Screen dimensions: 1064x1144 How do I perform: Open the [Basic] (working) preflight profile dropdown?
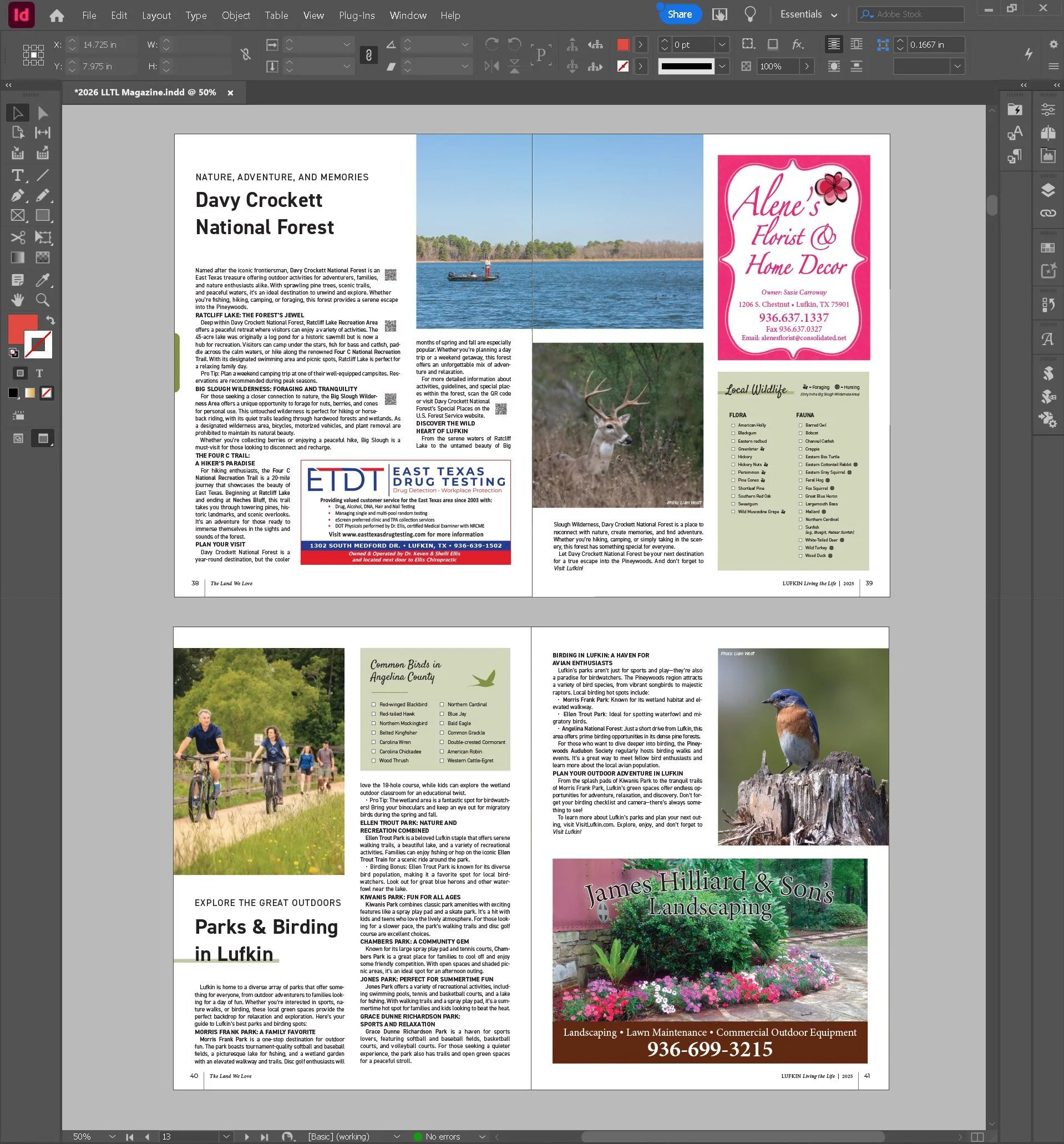coord(397,1137)
